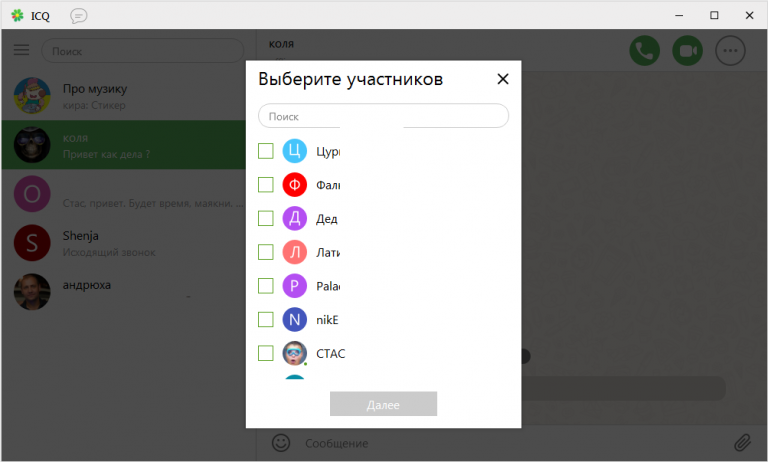Open the three-dots more options menu
This screenshot has height=462, width=768.
[x=731, y=50]
